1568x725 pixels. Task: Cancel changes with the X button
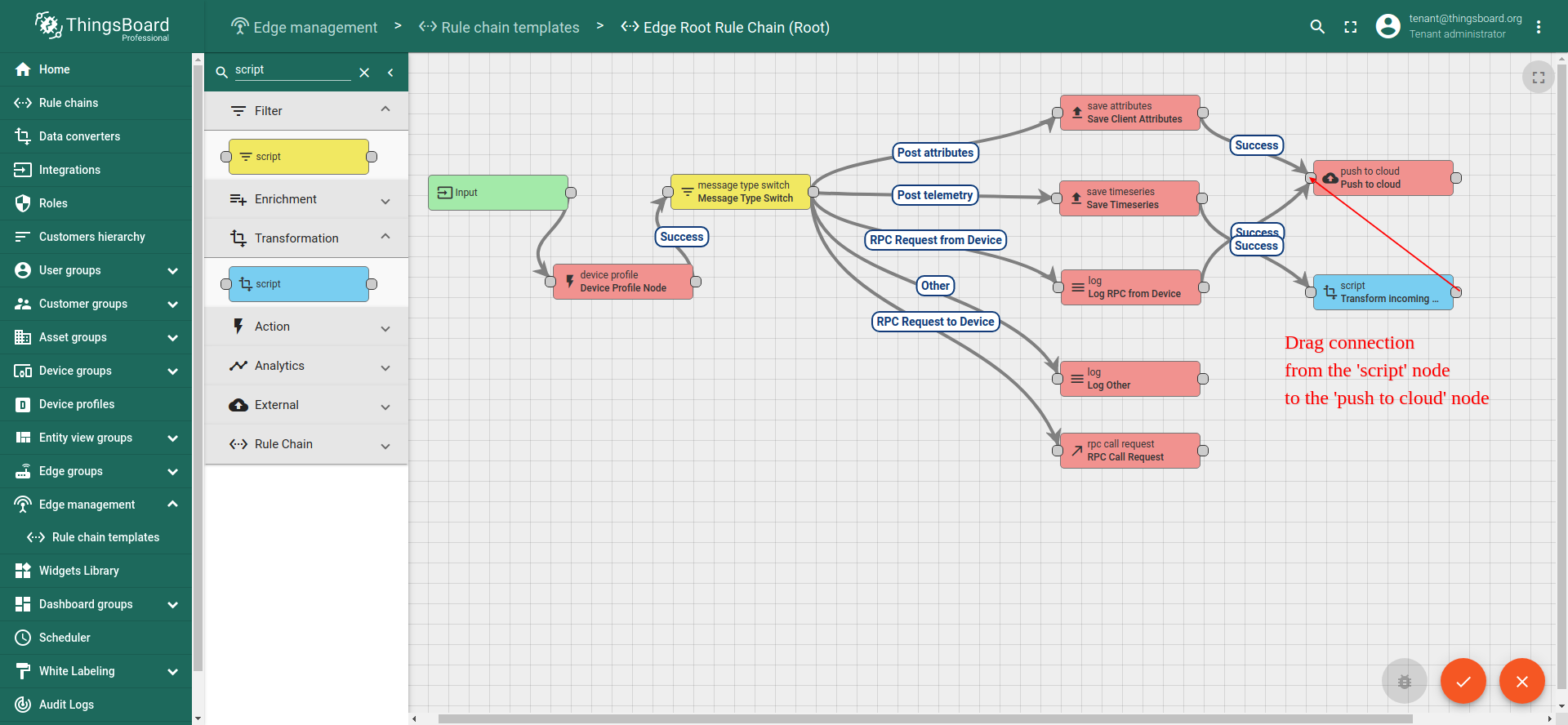(1522, 681)
